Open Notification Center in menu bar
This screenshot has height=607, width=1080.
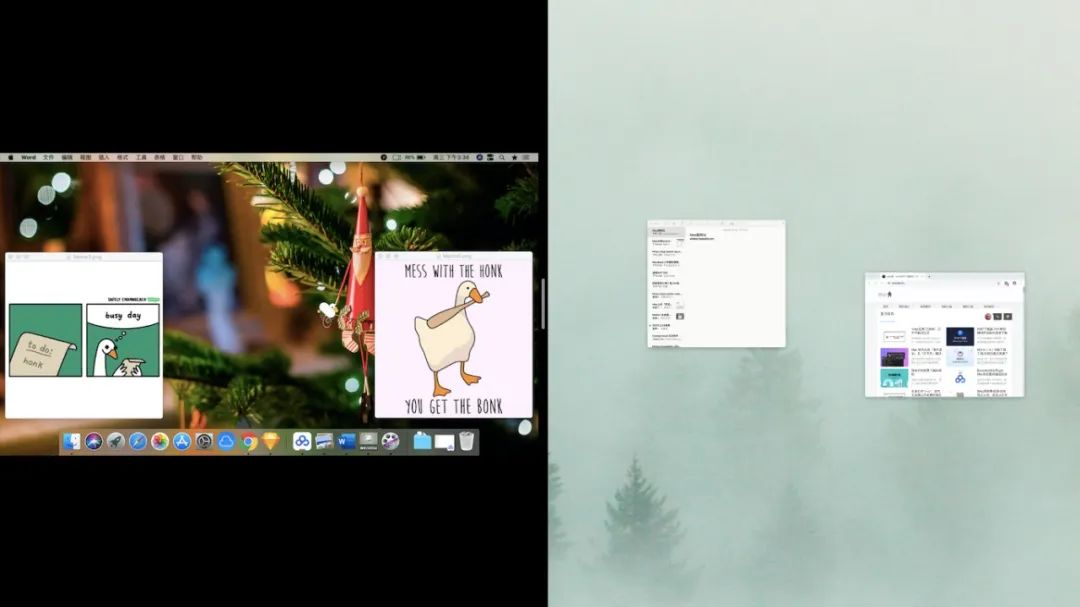click(x=527, y=157)
